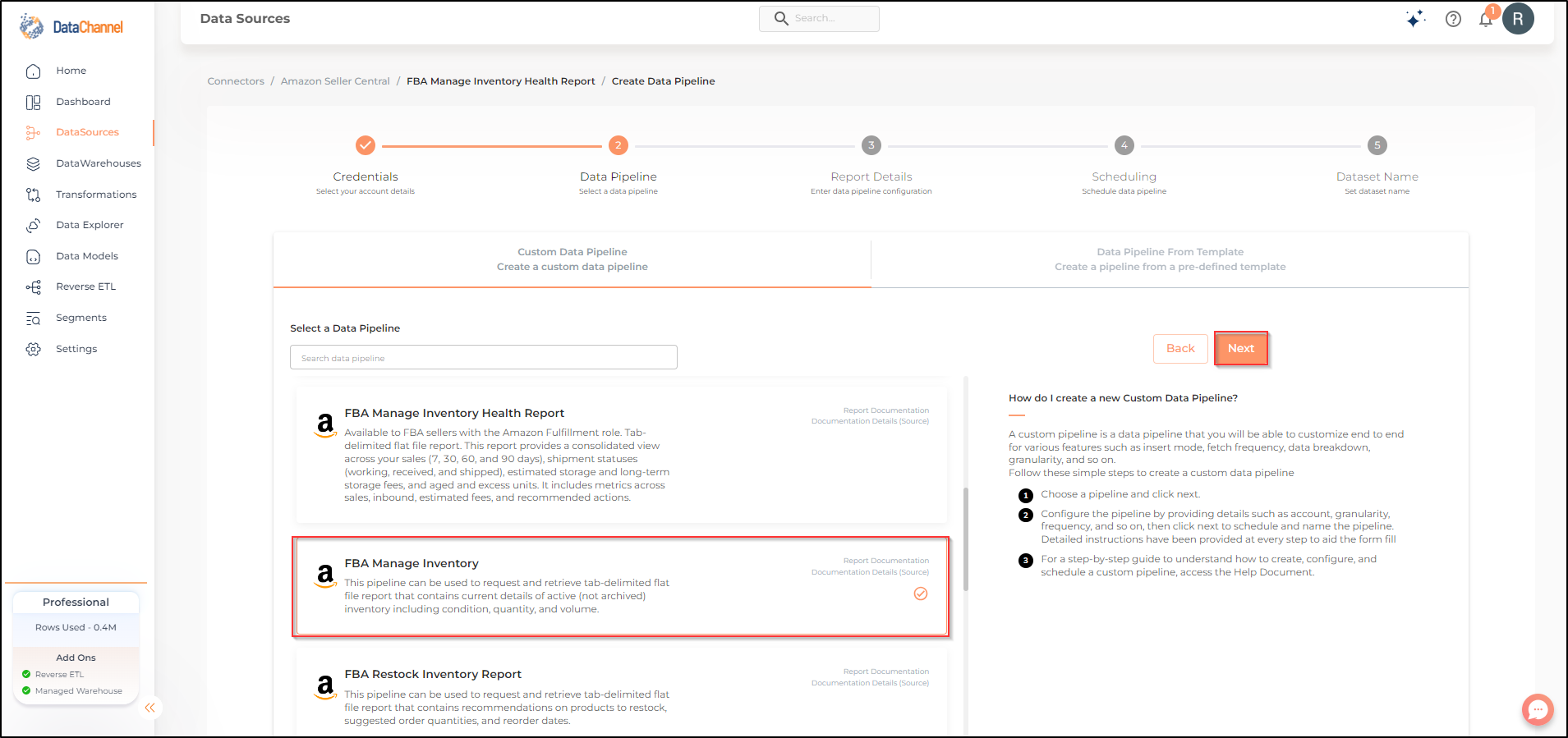Open Data Models in the sidebar

point(87,256)
